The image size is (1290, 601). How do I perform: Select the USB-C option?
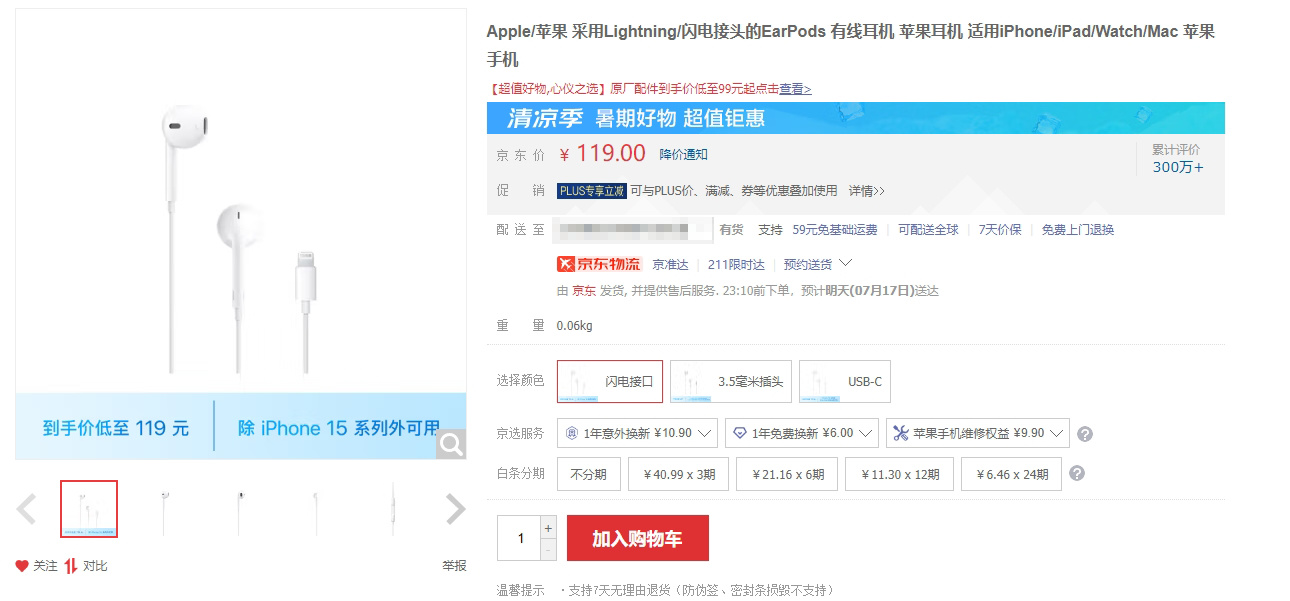[845, 381]
